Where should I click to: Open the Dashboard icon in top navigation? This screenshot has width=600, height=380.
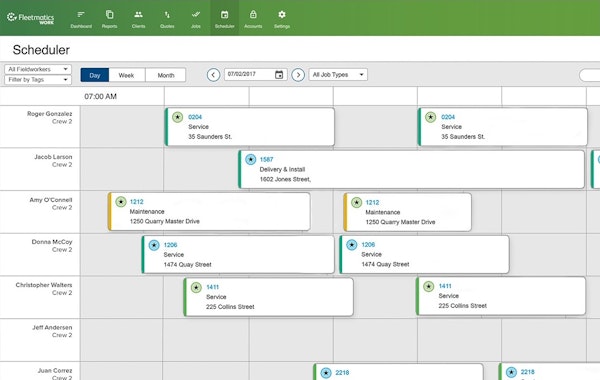[x=81, y=18]
